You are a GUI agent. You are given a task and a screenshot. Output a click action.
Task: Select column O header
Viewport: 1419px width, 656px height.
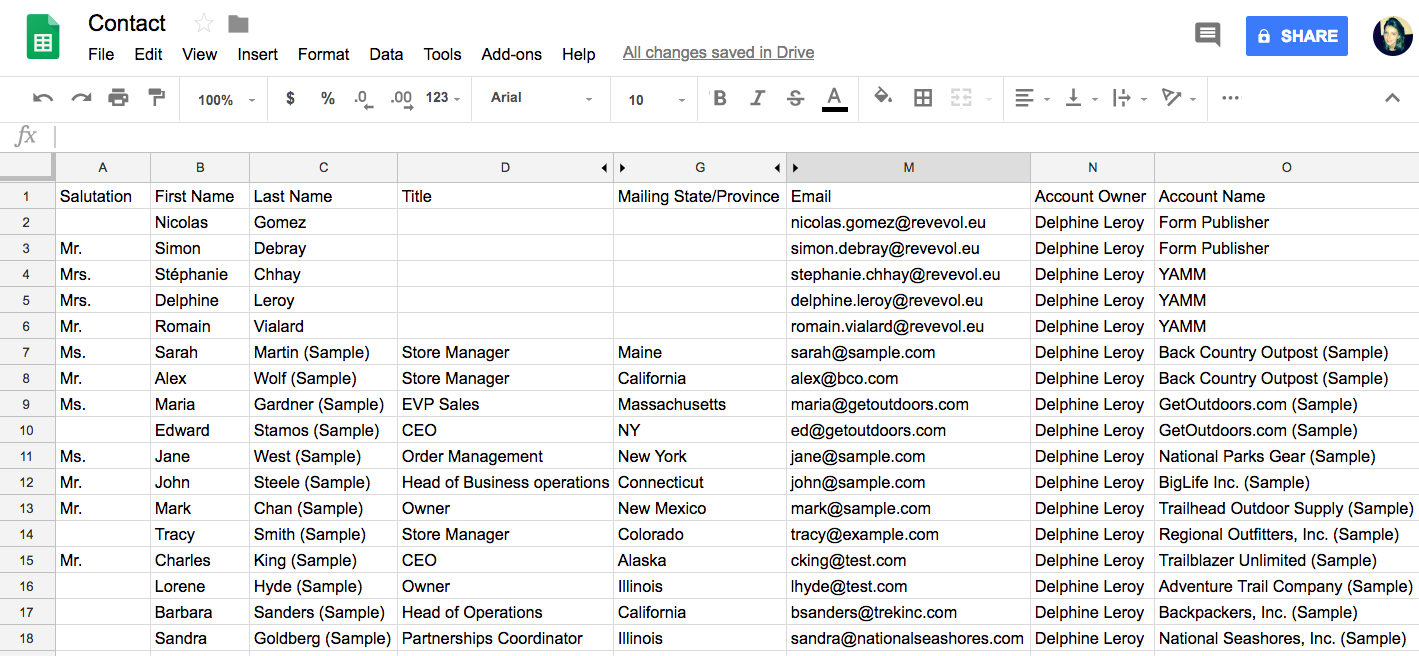(x=1286, y=167)
